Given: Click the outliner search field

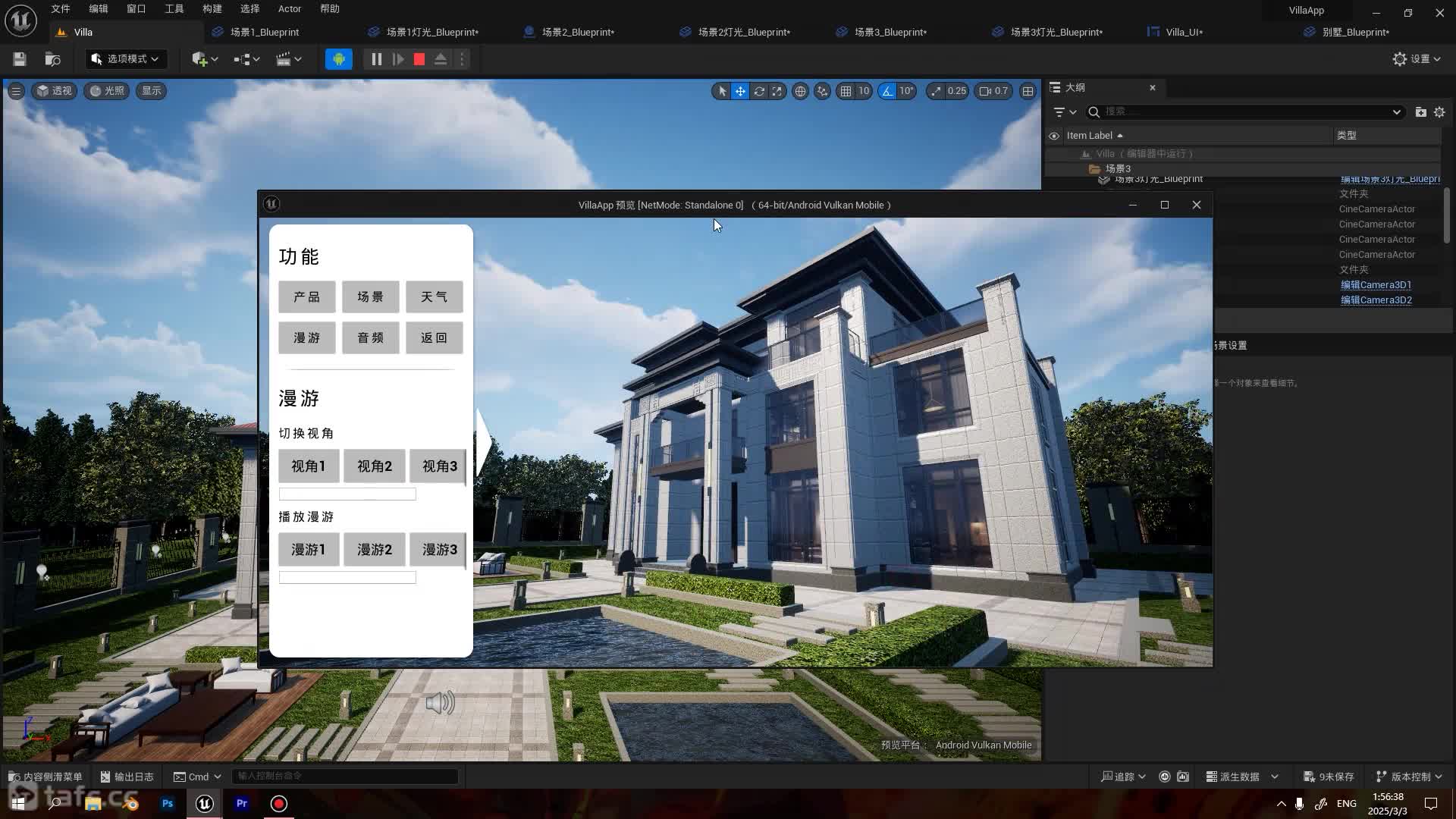Looking at the screenshot, I should [1245, 111].
